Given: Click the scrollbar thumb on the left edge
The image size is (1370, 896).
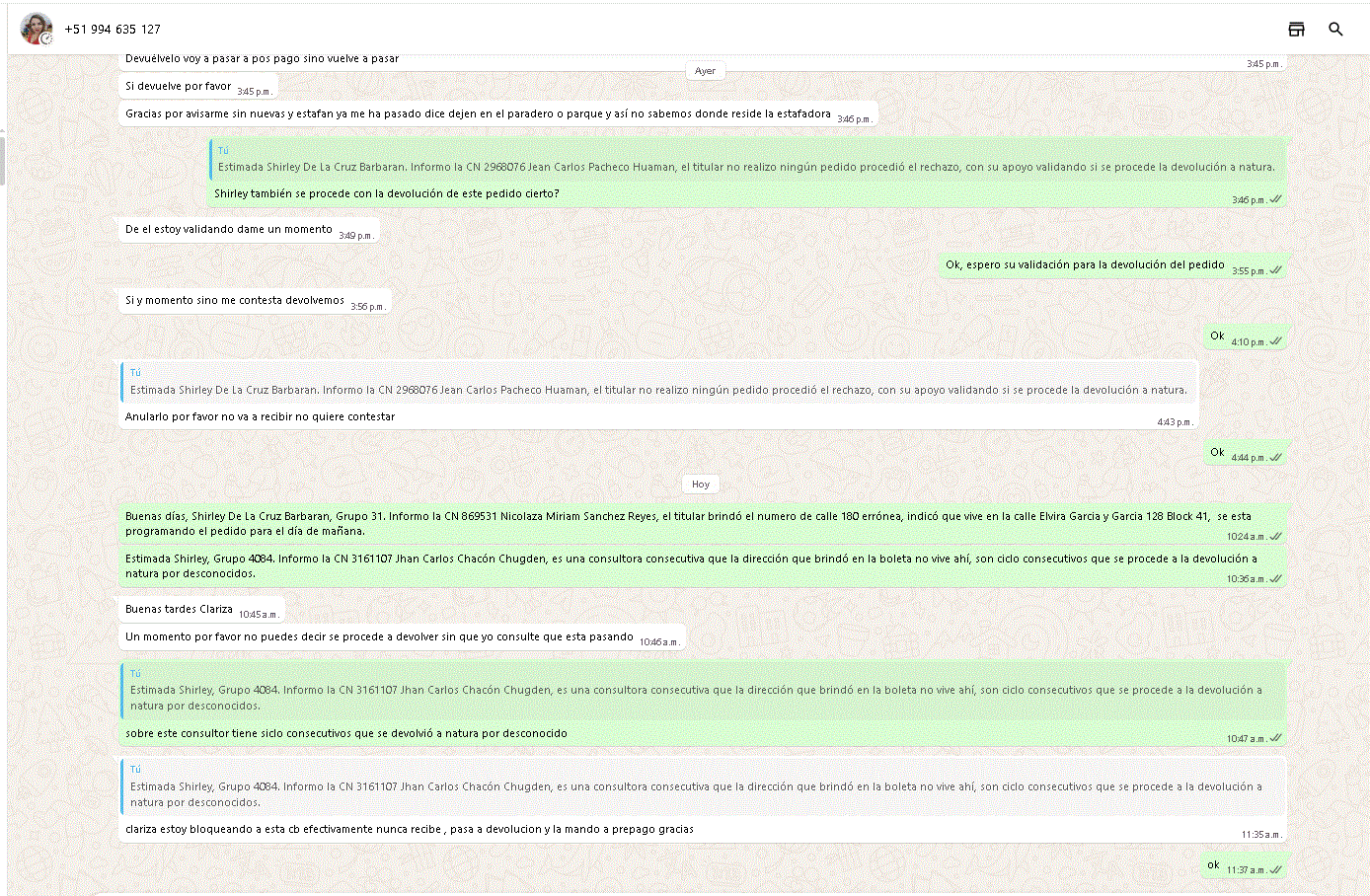Looking at the screenshot, I should pos(3,161).
